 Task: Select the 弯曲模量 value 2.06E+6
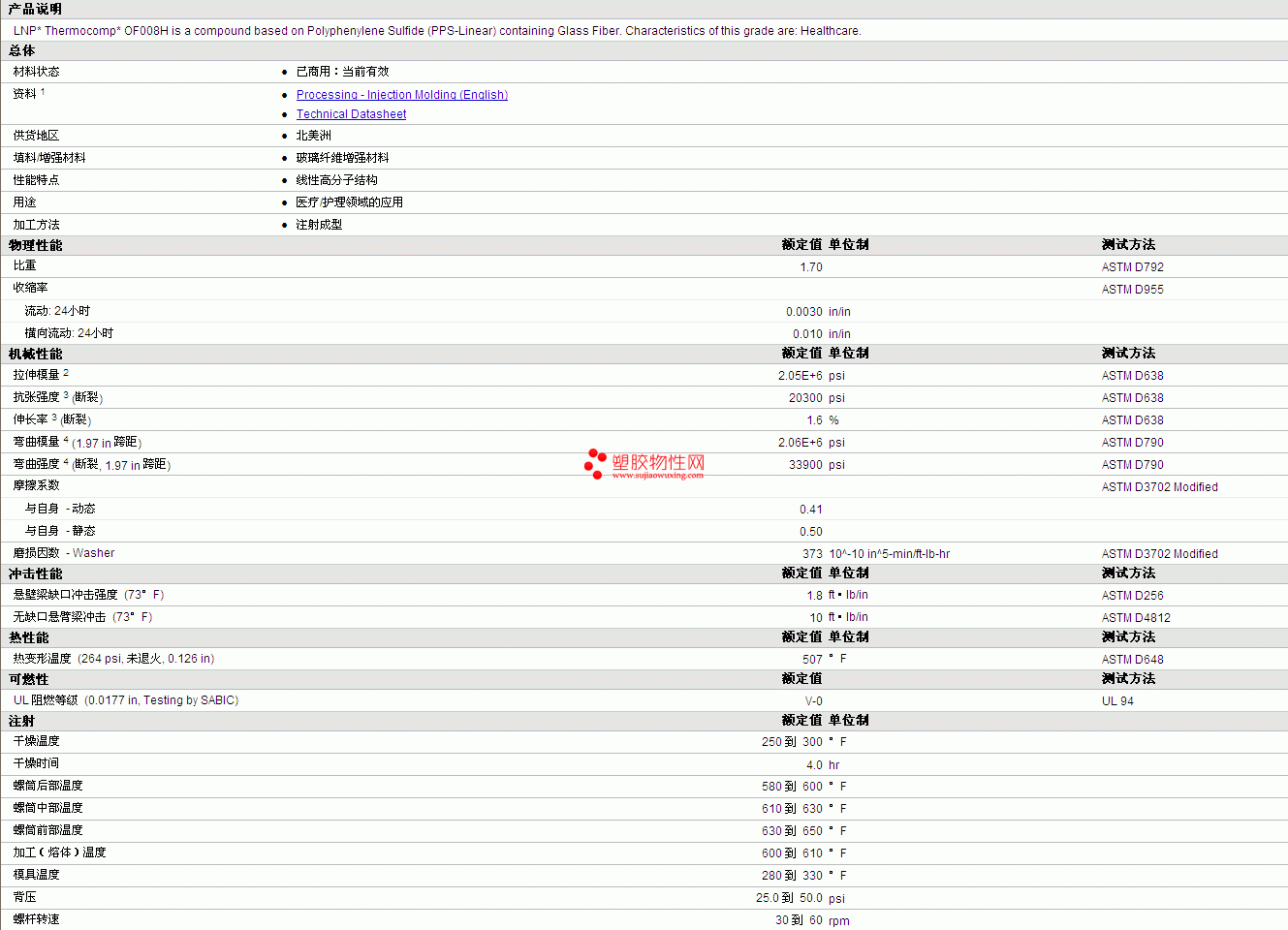[x=801, y=443]
